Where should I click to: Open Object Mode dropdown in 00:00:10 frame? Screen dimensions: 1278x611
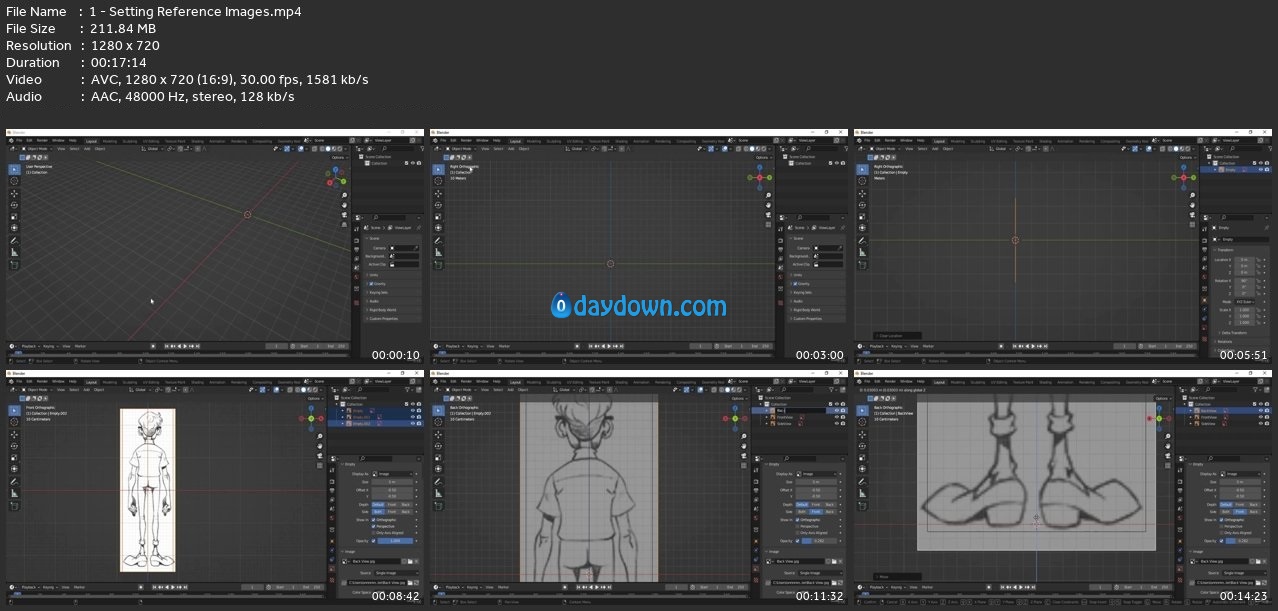click(35, 148)
